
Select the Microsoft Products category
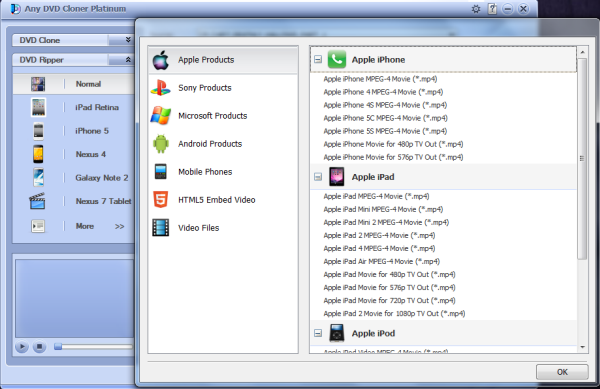223,116
